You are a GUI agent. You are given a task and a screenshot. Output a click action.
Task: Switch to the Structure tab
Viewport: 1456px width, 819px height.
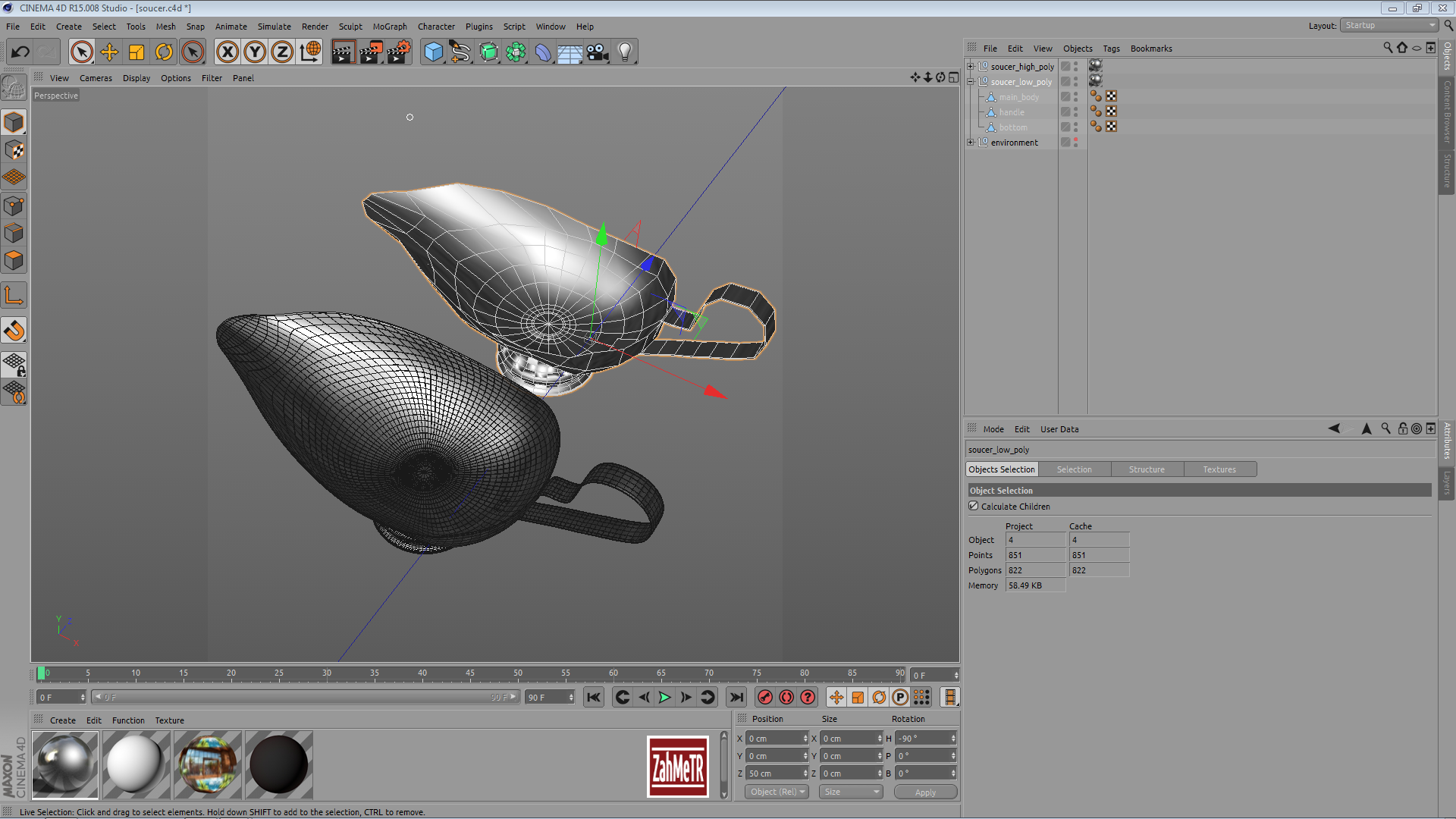point(1146,469)
